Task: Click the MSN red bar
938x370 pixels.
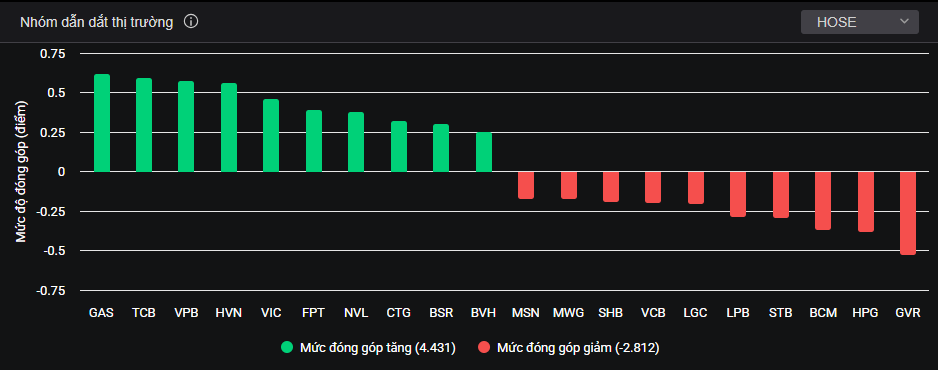Action: (x=526, y=185)
